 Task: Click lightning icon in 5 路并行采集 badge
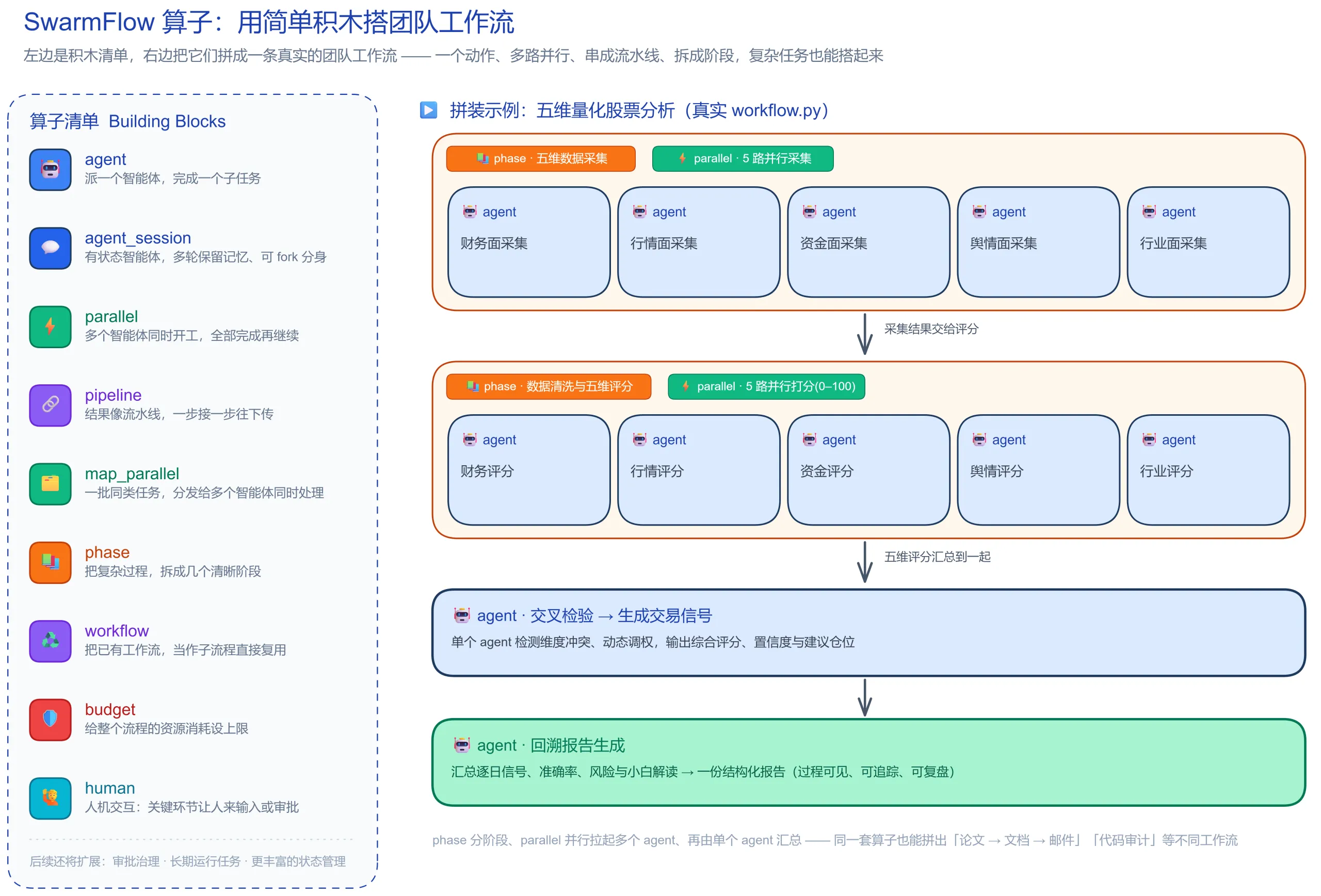pos(682,158)
